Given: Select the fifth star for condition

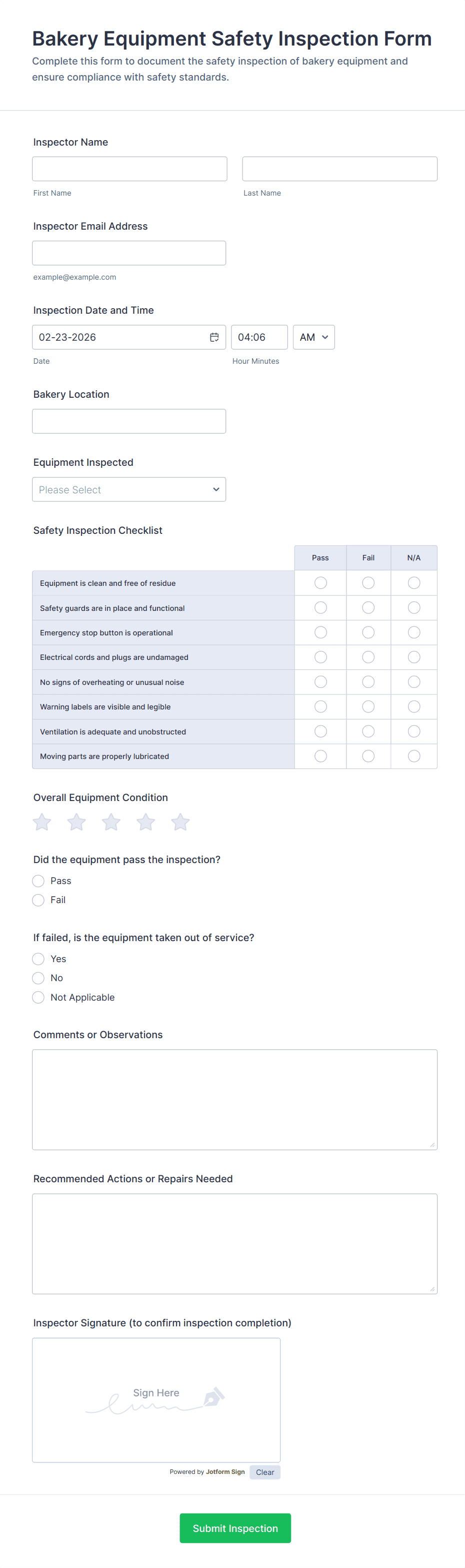Looking at the screenshot, I should (180, 823).
